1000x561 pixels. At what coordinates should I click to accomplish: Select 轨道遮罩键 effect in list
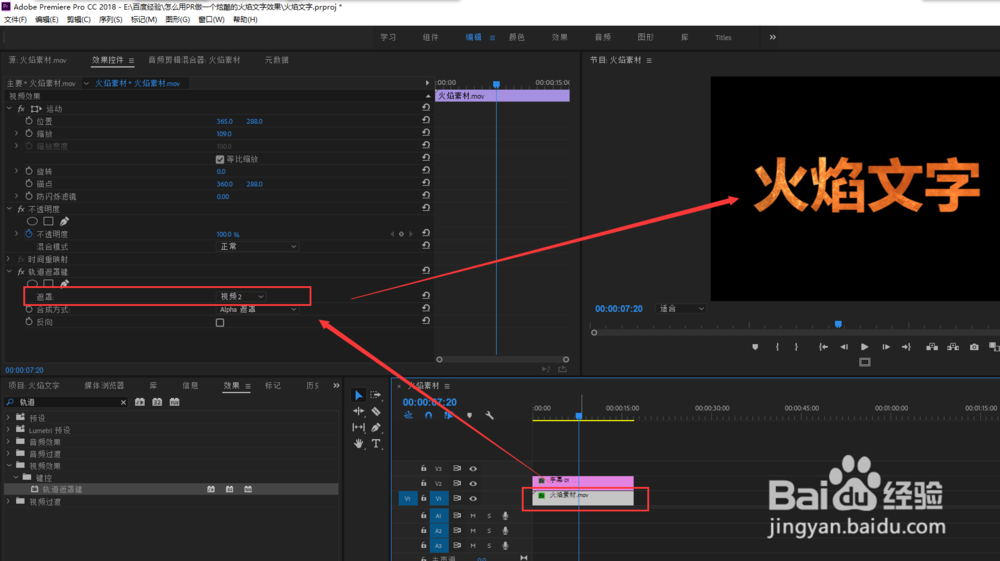tap(62, 490)
